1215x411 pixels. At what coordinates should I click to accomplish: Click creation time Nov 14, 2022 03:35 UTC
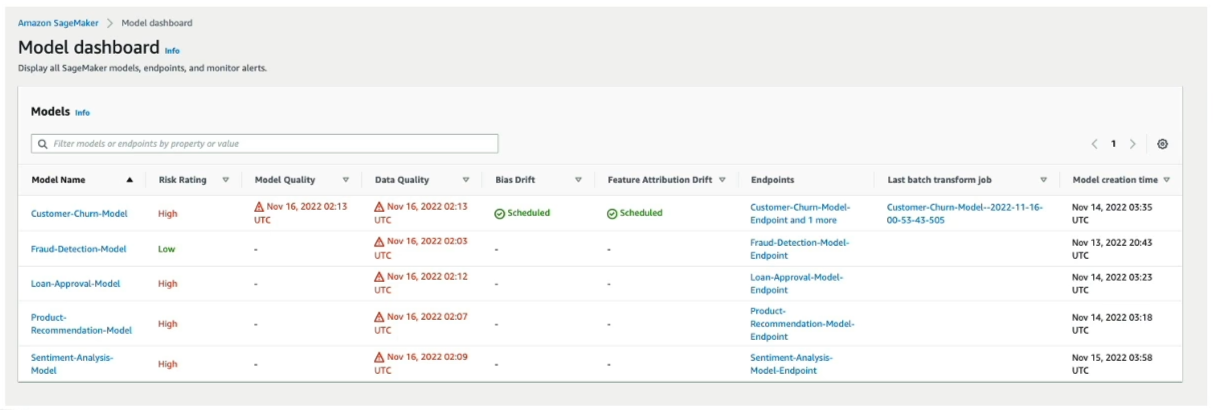(1113, 213)
